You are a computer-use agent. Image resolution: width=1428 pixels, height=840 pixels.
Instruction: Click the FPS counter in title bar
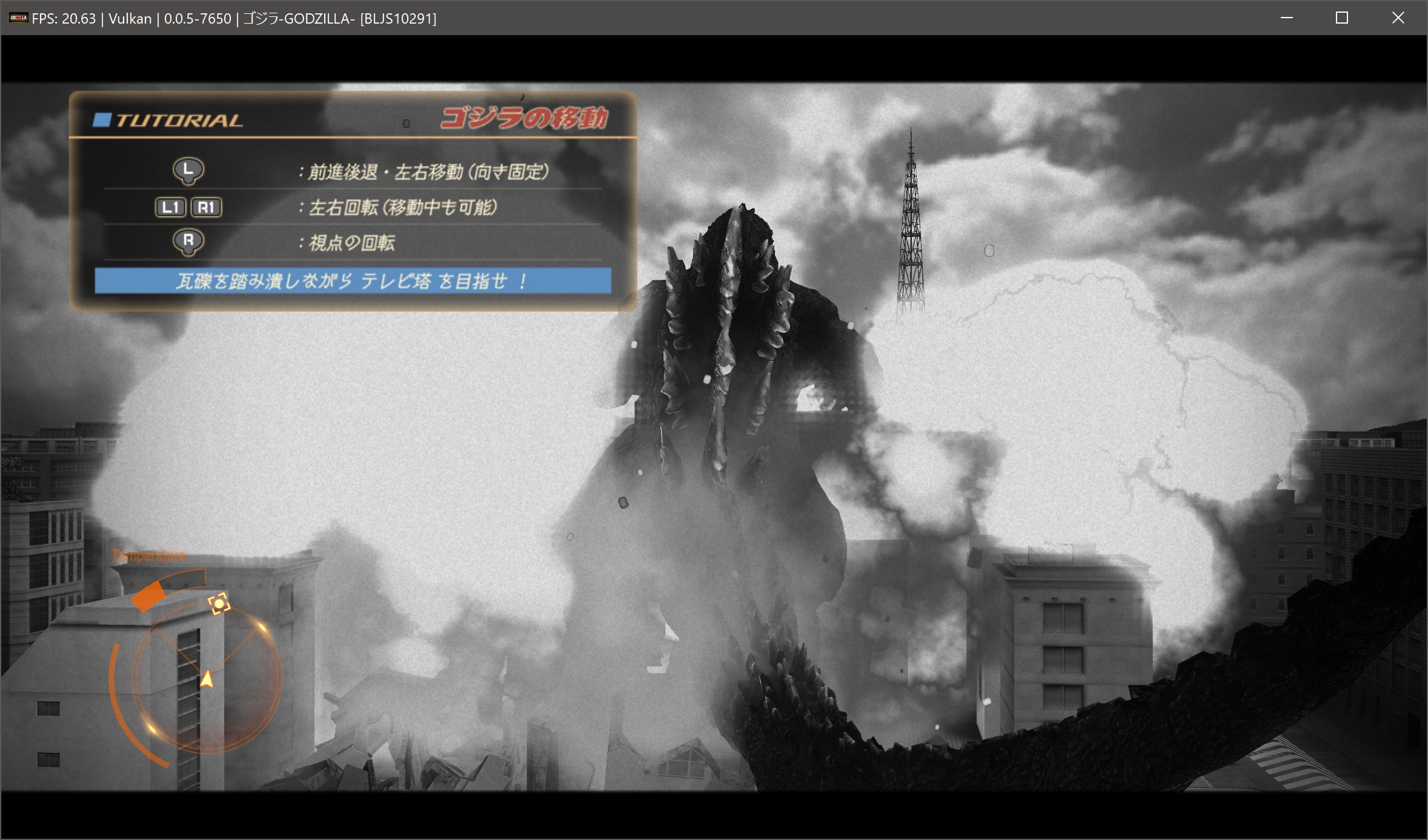tap(64, 19)
